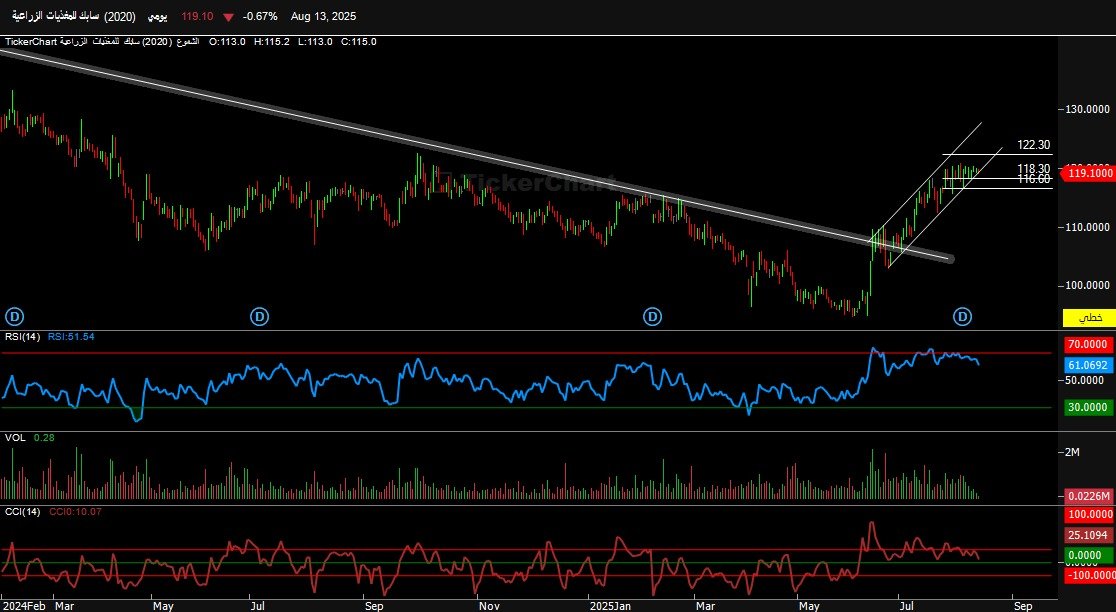This screenshot has height=612, width=1116.
Task: Select the 118.30 horizontal level label
Action: click(1033, 169)
